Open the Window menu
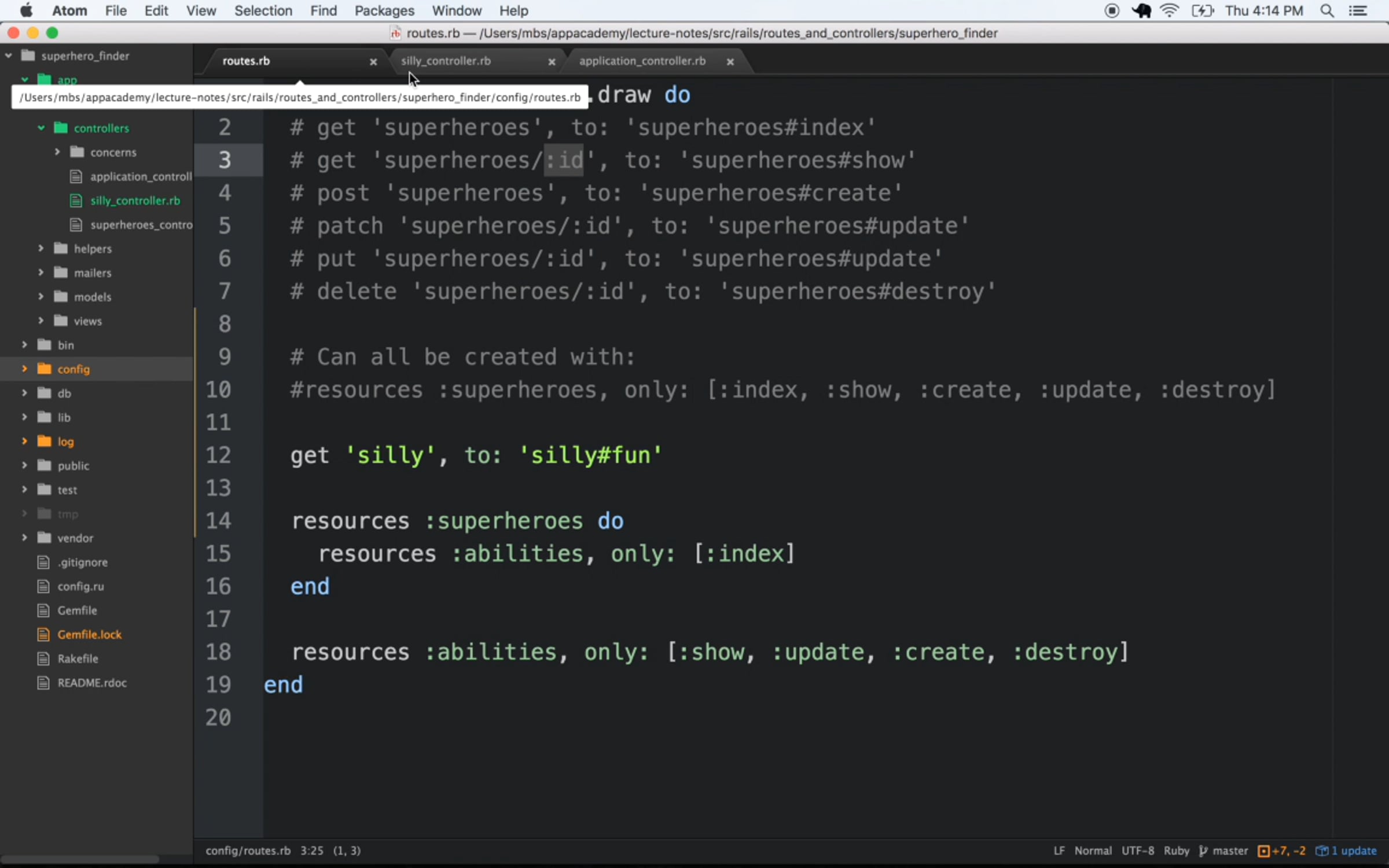 [x=457, y=10]
